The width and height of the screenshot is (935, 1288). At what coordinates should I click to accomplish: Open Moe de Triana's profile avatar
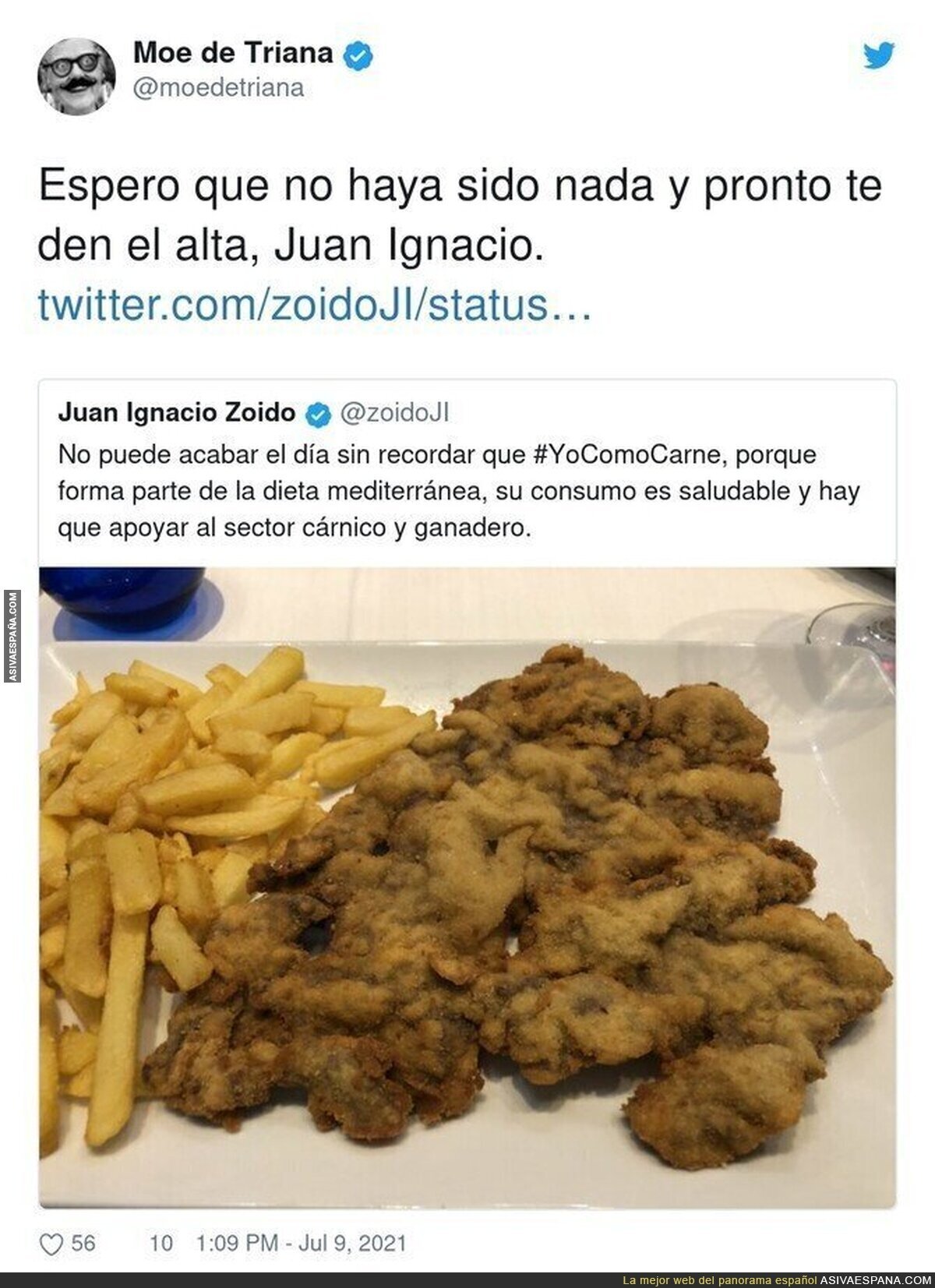78,76
